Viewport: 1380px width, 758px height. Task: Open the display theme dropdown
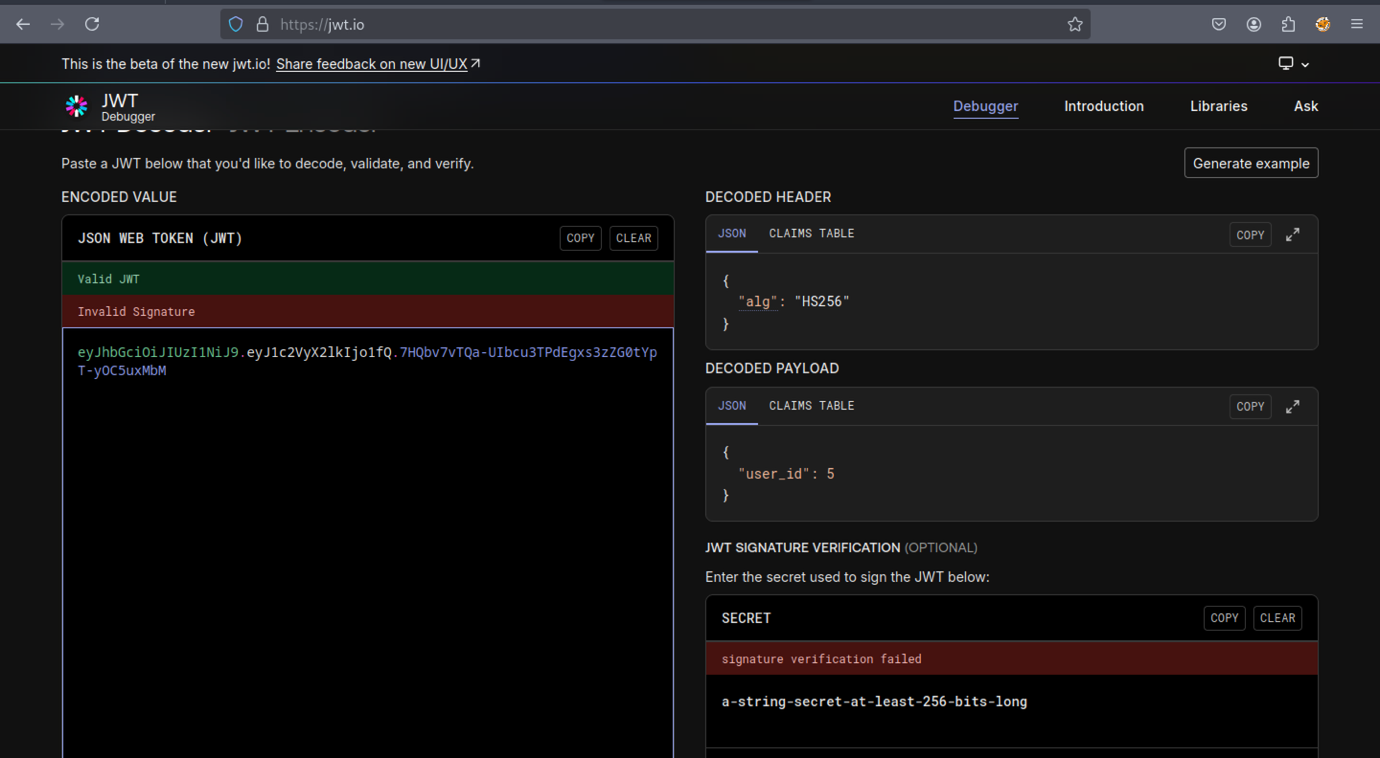click(x=1293, y=64)
